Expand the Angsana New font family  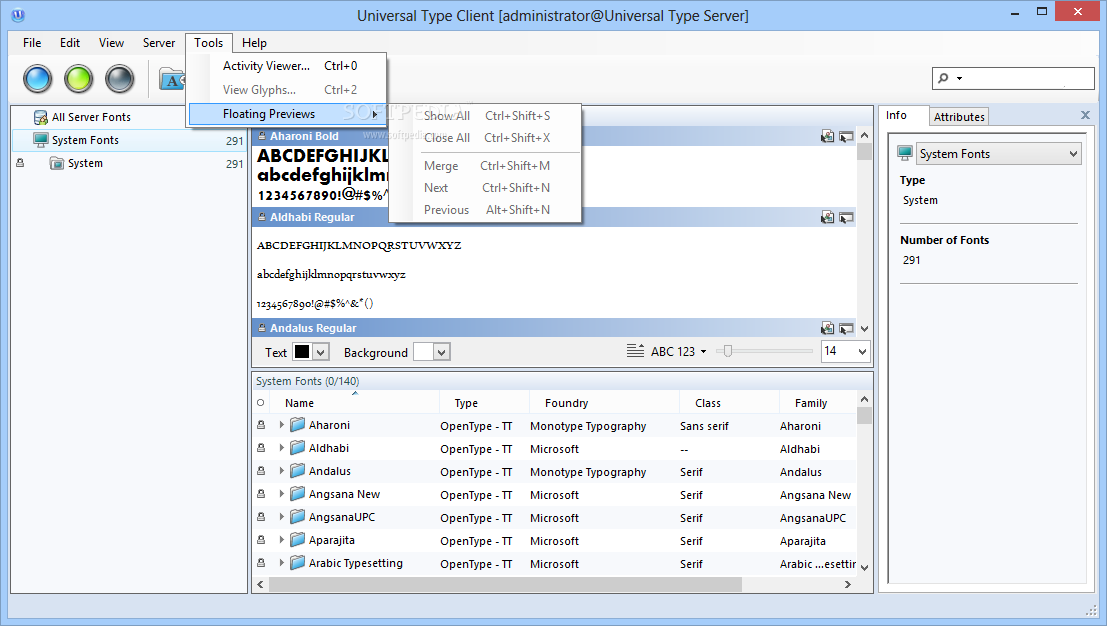[x=282, y=494]
